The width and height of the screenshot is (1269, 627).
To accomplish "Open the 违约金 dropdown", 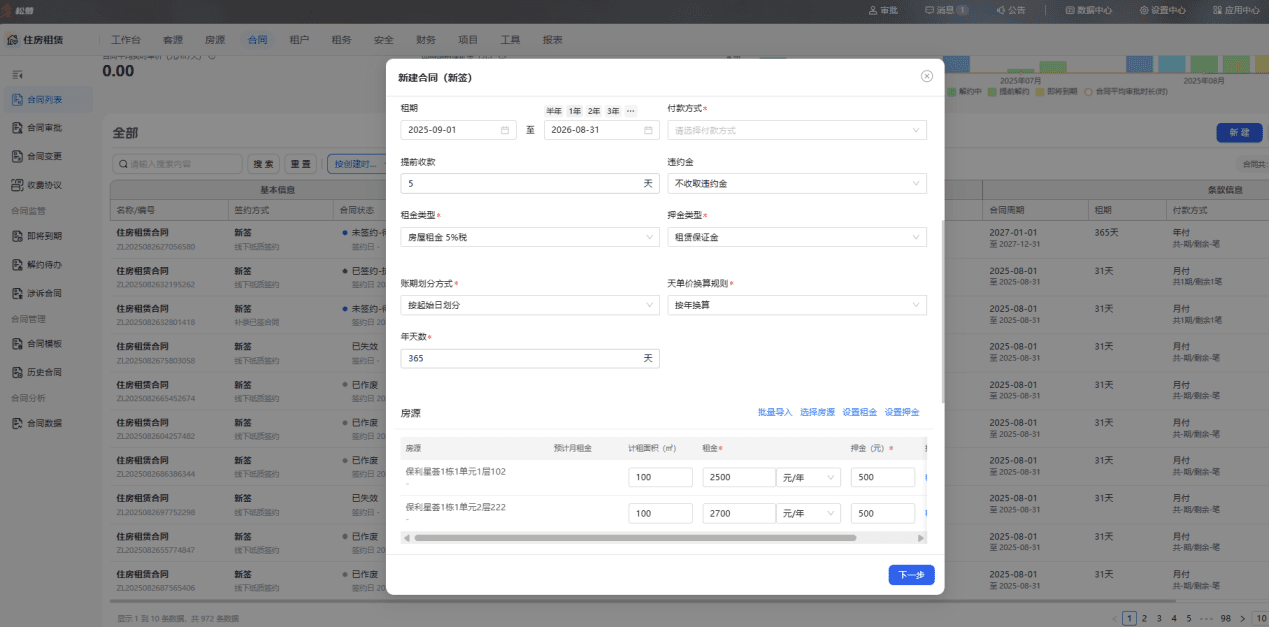I will [x=797, y=184].
